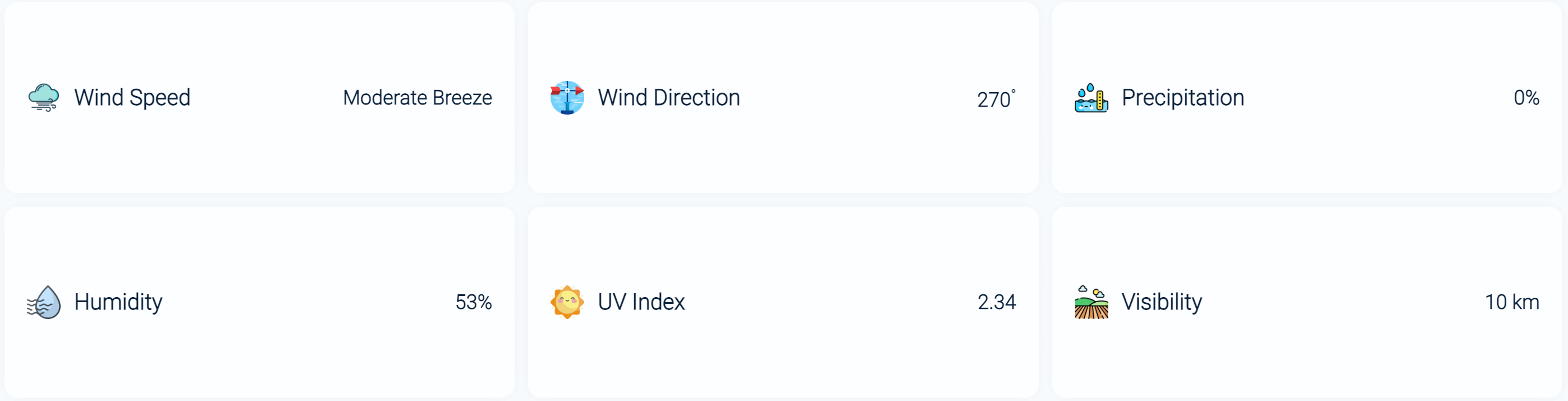This screenshot has width=1568, height=401.
Task: Click blank space between Precipitation and 0%
Action: pos(1376,98)
